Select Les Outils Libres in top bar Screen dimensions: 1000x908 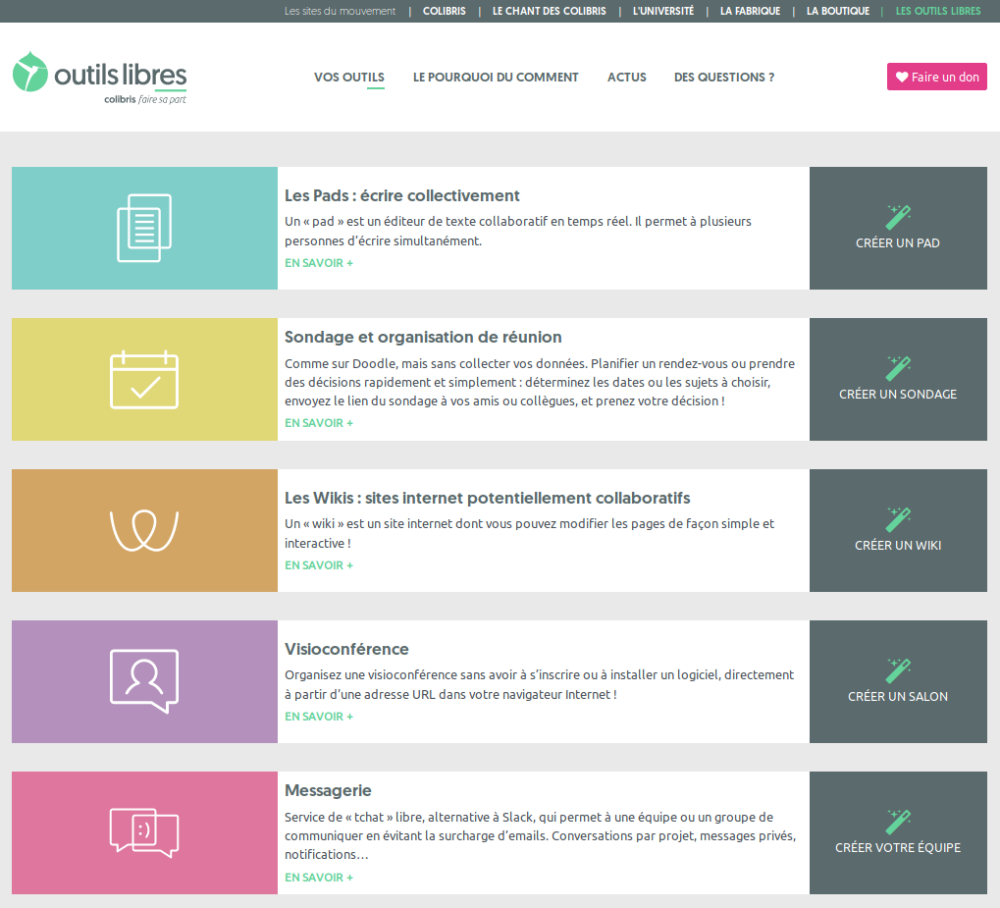pos(938,11)
